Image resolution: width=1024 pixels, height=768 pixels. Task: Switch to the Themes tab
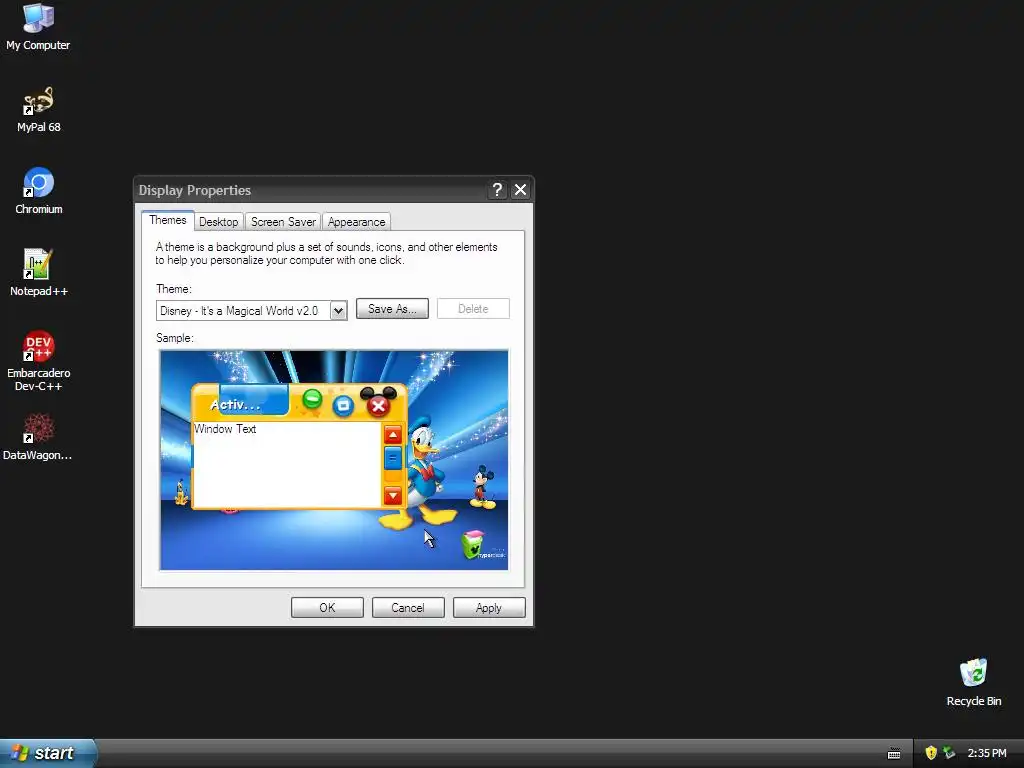168,220
